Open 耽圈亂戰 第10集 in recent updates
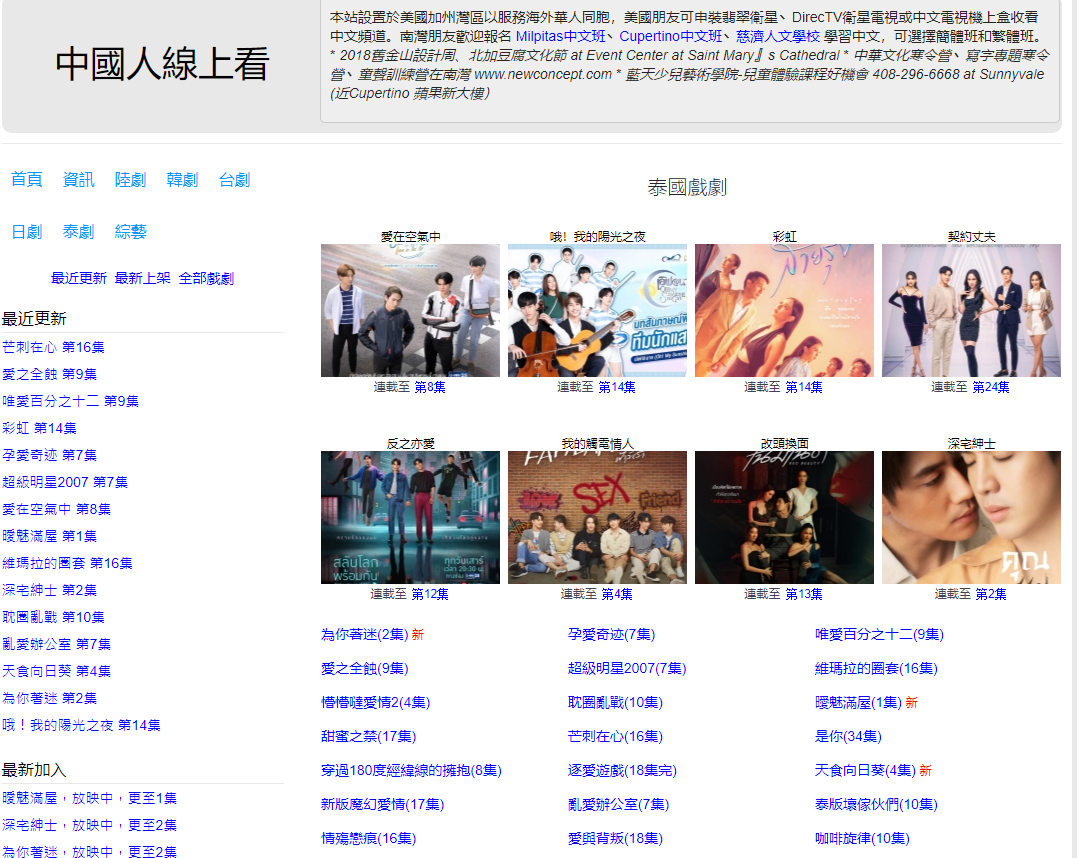1077x858 pixels. point(54,617)
